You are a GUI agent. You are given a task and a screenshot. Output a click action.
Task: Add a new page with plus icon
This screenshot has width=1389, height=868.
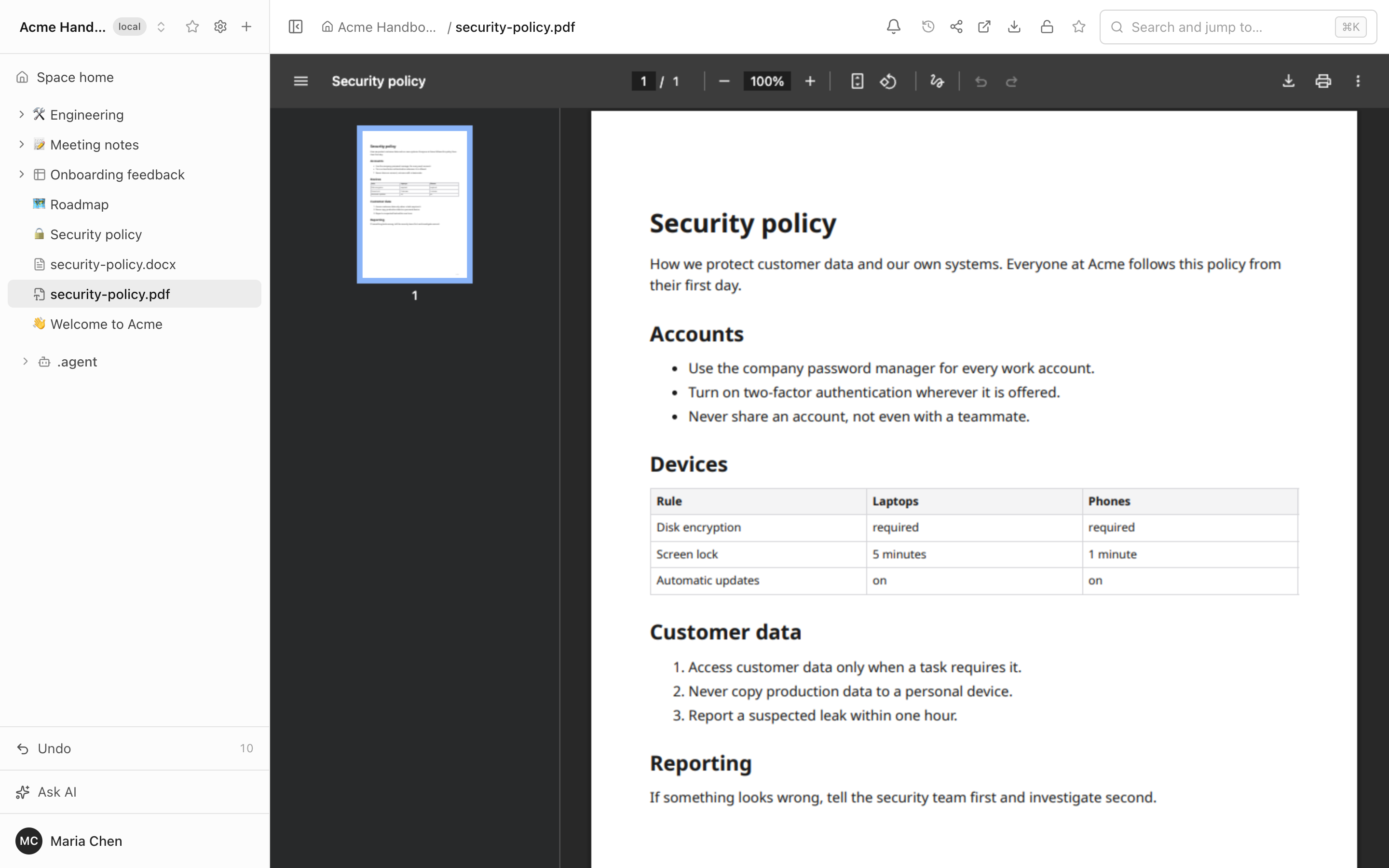coord(246,27)
